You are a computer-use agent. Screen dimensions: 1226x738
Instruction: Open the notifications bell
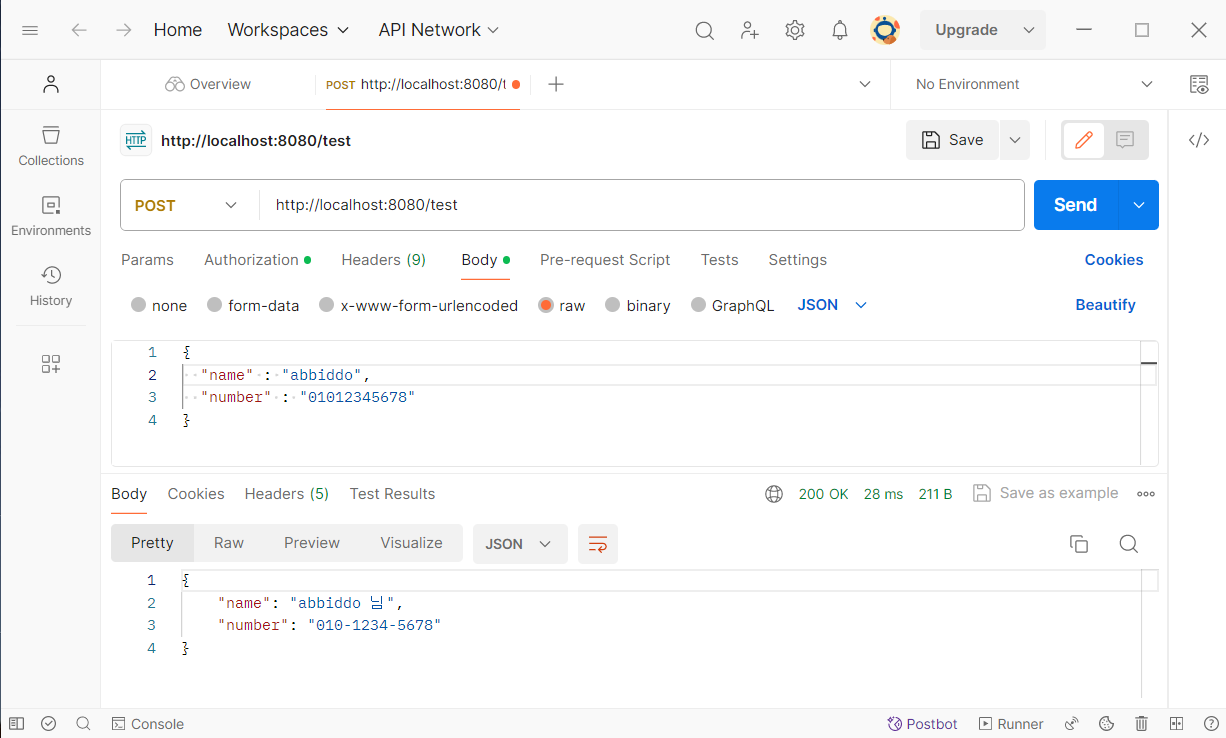pyautogui.click(x=840, y=30)
